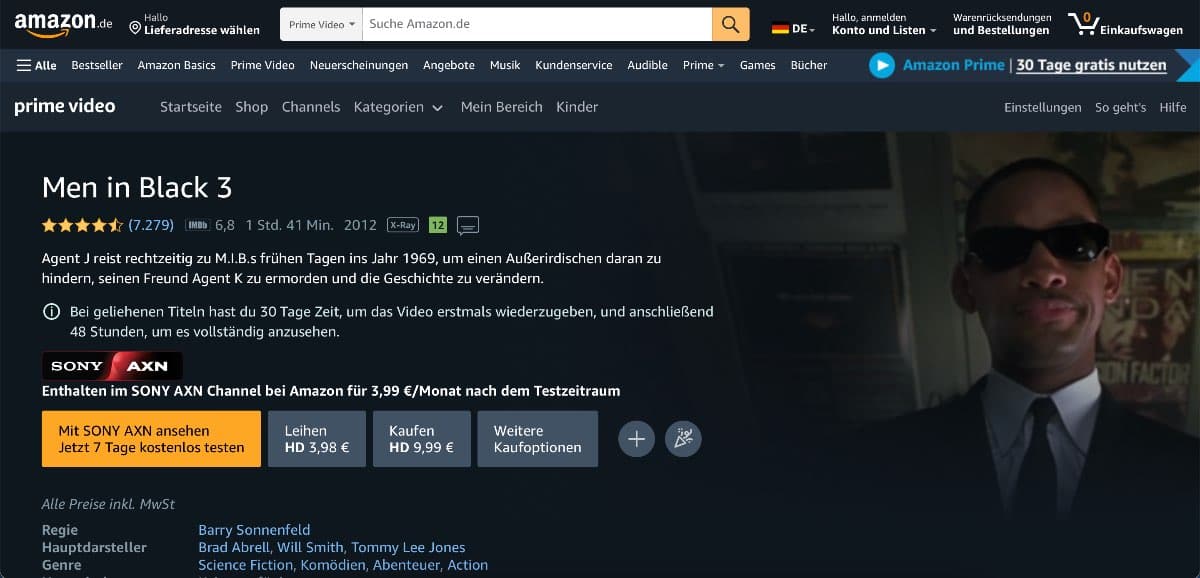Click the 2012 release year
The height and width of the screenshot is (578, 1200).
pos(360,225)
